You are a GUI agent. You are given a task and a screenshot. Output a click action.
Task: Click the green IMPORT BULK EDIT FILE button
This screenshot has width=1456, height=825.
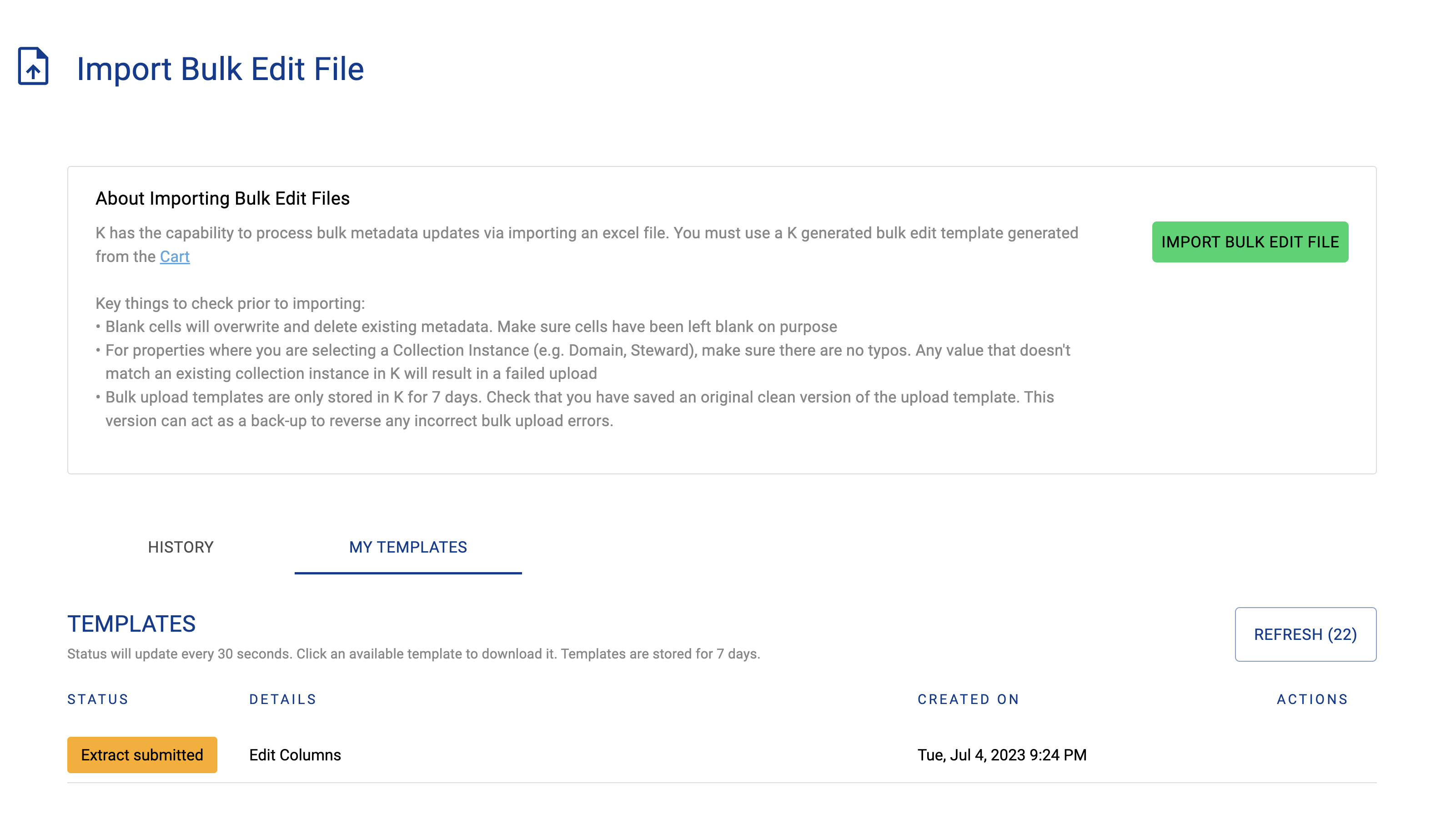1250,242
